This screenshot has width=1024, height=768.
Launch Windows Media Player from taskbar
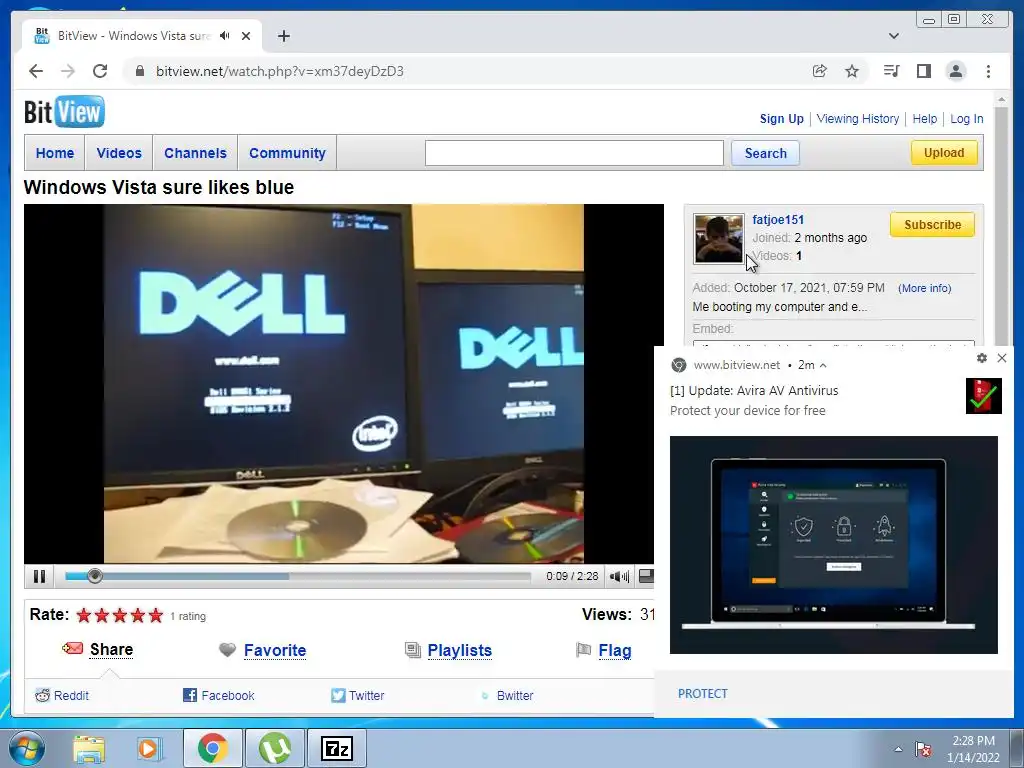(149, 748)
